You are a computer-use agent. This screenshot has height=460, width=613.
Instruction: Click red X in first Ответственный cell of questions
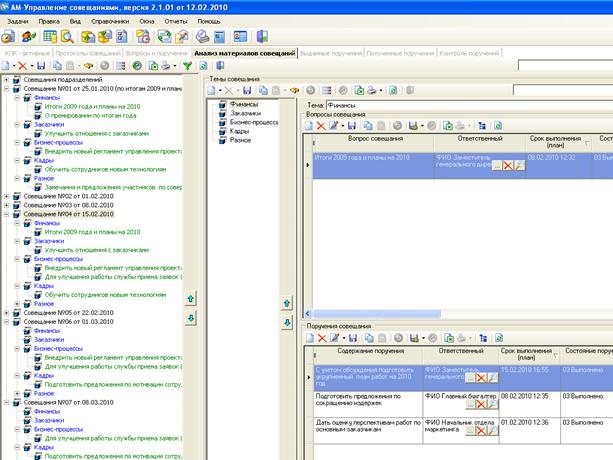click(x=508, y=165)
